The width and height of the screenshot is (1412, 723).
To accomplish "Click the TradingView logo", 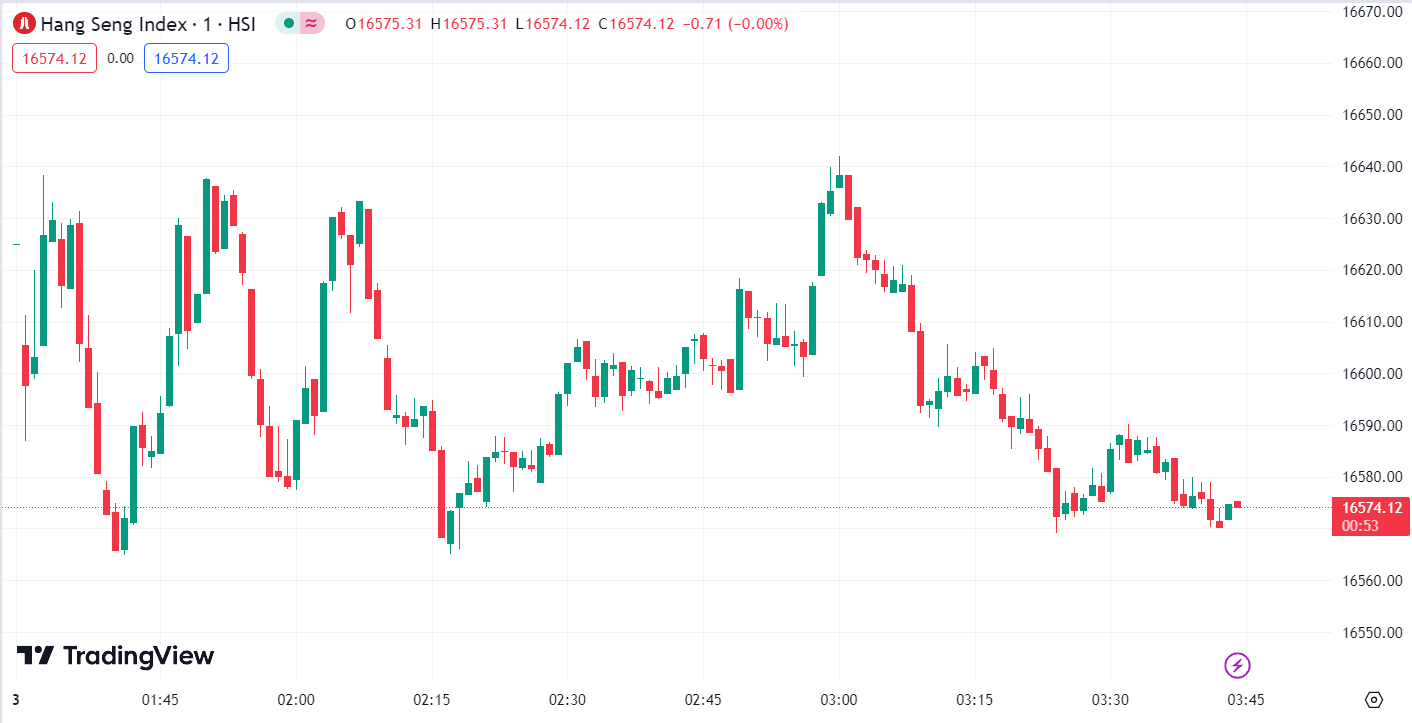I will [x=115, y=656].
